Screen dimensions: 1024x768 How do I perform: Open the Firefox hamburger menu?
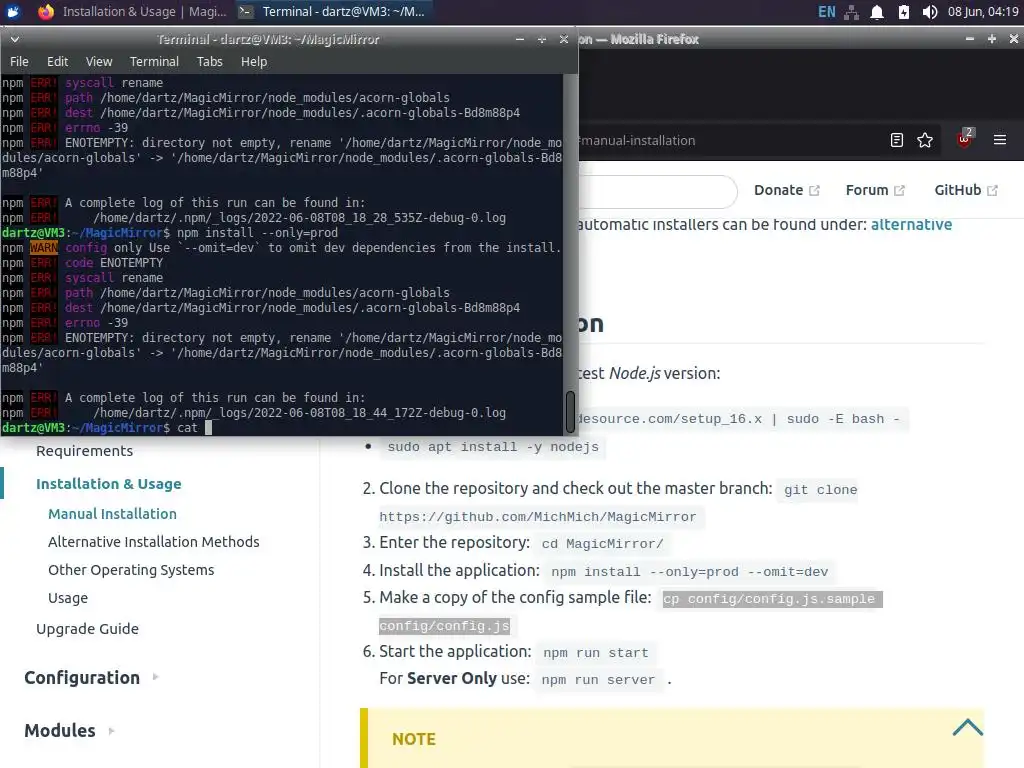tap(1000, 140)
